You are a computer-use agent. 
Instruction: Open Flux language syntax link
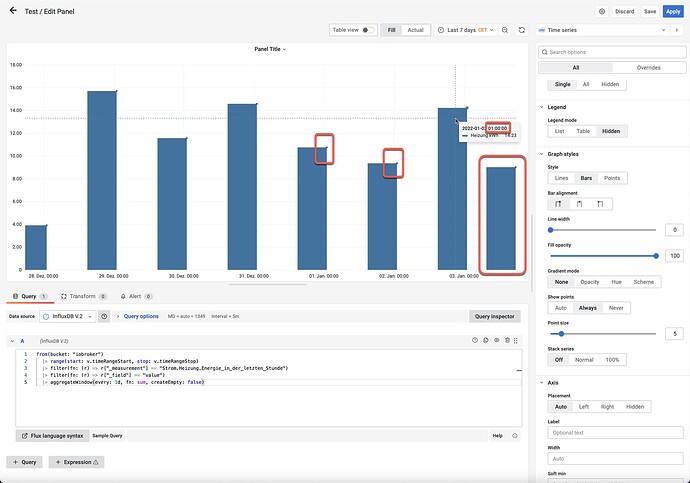[x=52, y=435]
